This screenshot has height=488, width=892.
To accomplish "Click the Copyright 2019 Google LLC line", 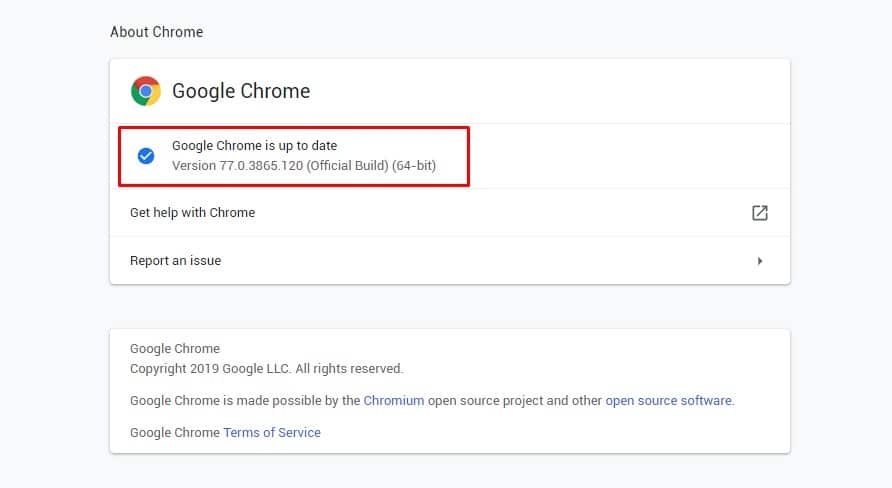I will [266, 369].
